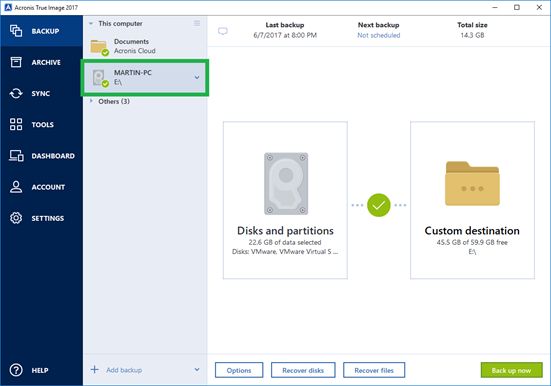Click the custom destination folder icon
The width and height of the screenshot is (551, 386).
point(472,183)
